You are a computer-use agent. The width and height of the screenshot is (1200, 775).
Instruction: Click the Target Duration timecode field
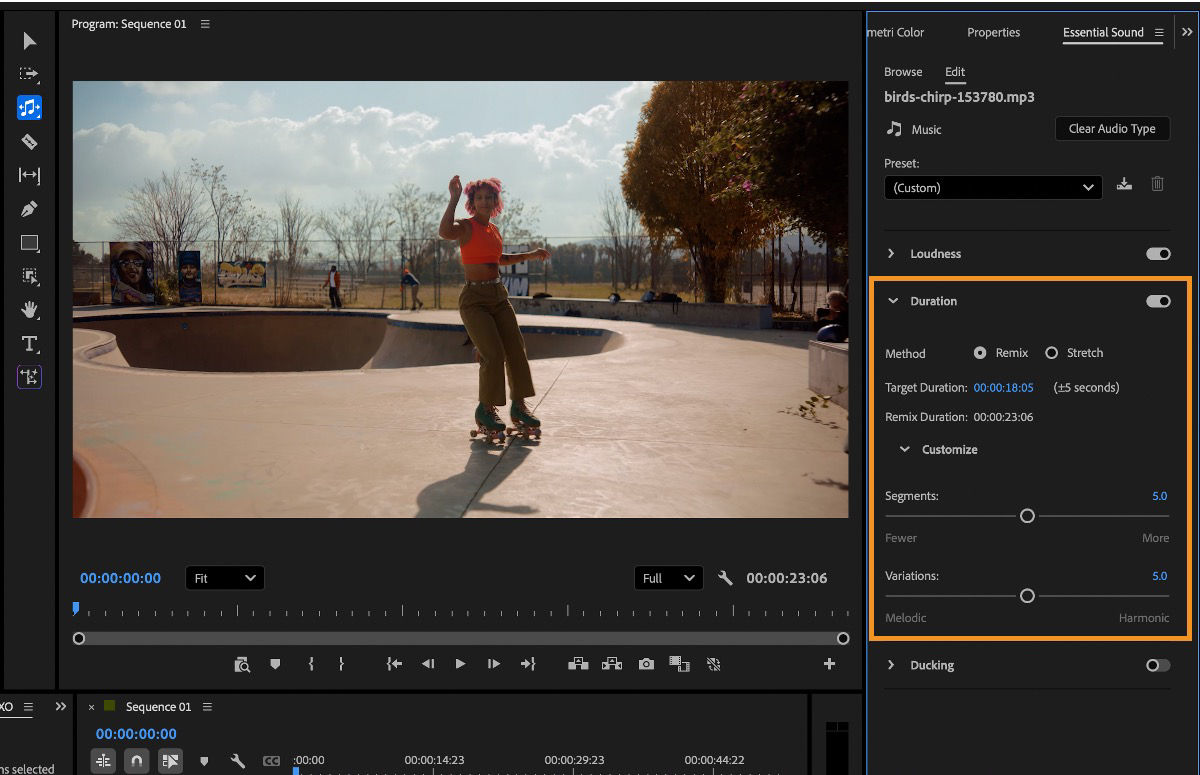point(1003,387)
